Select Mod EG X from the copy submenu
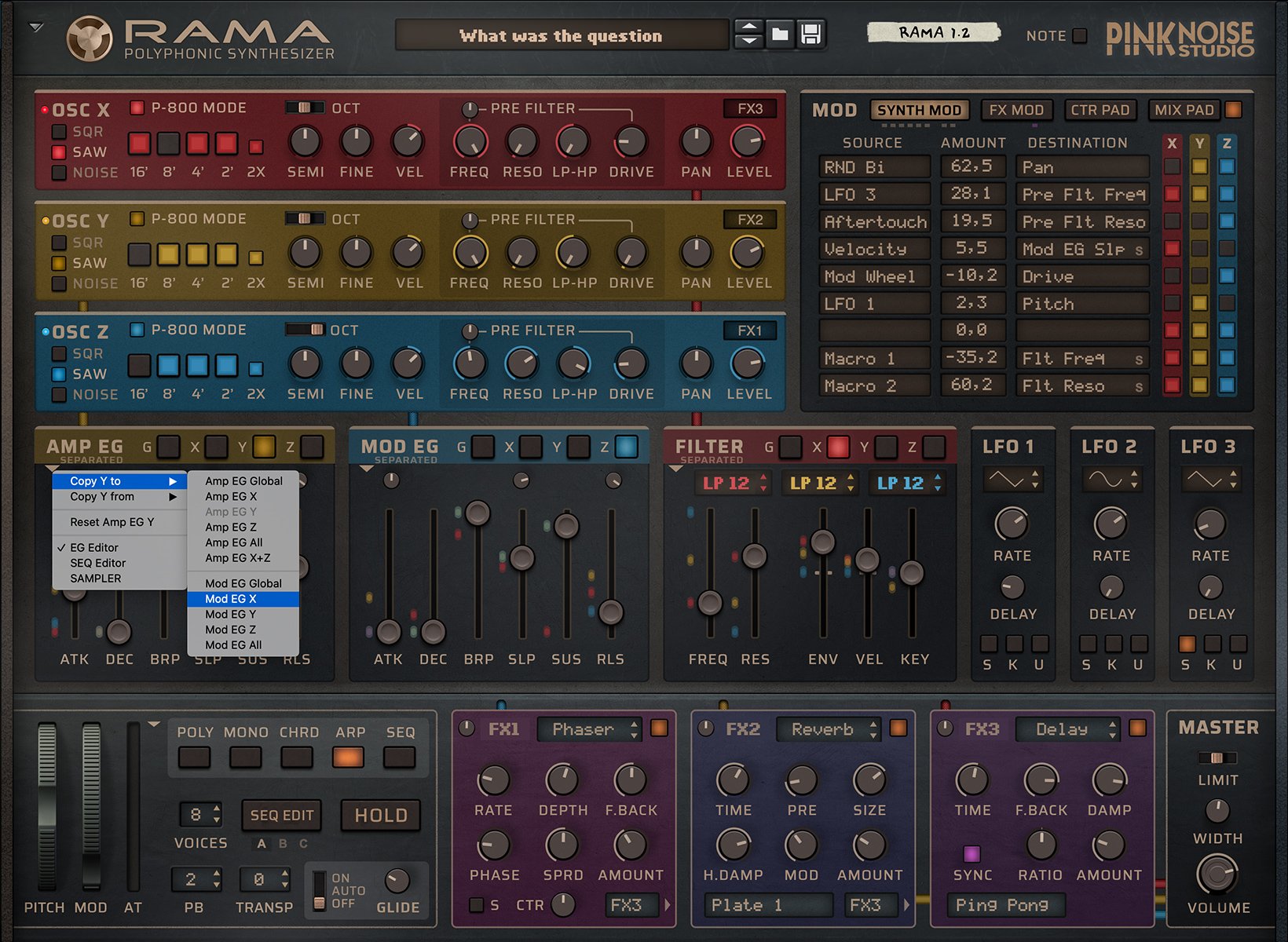This screenshot has height=942, width=1288. click(x=232, y=598)
